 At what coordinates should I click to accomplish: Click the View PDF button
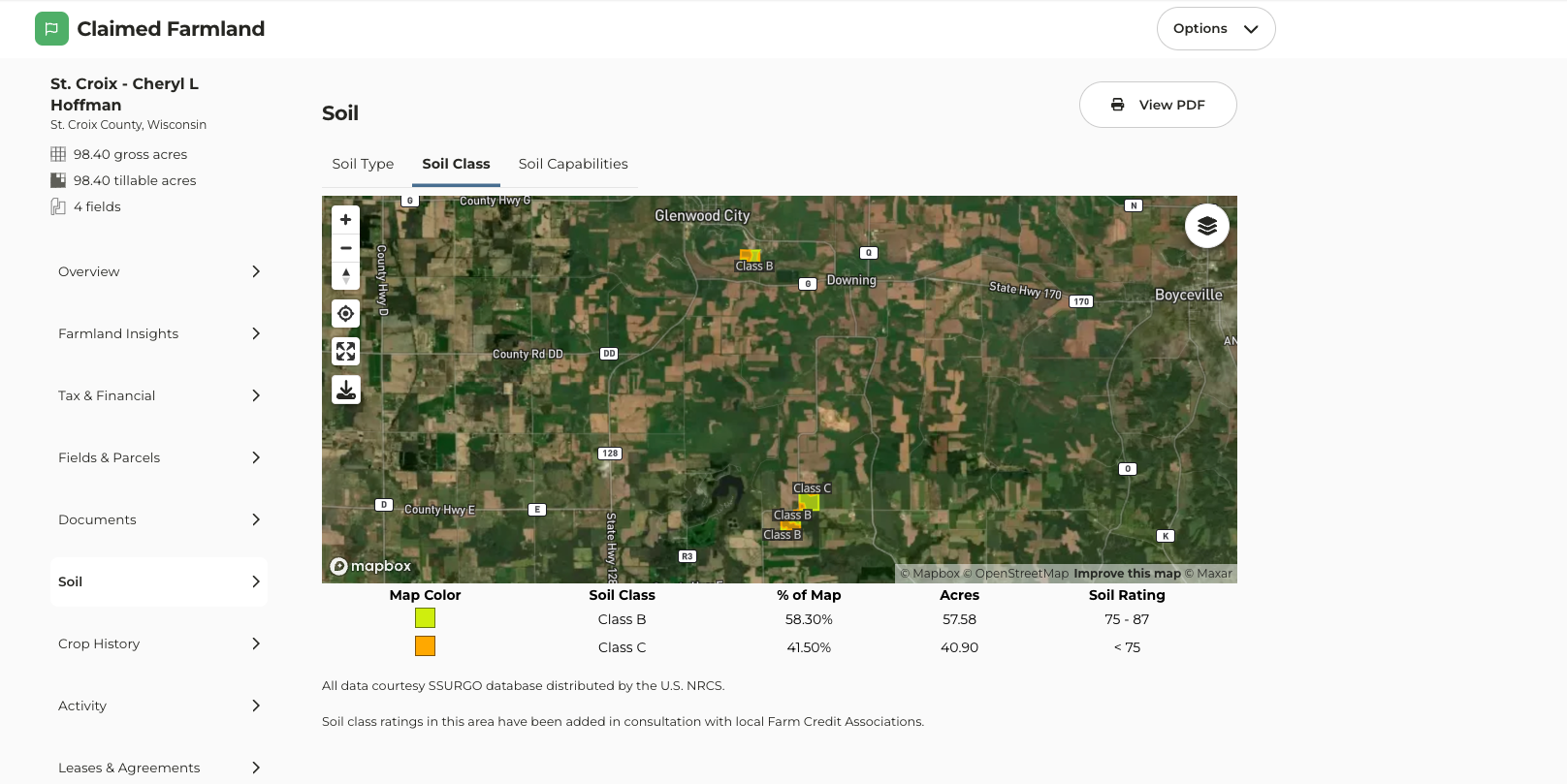pos(1158,105)
